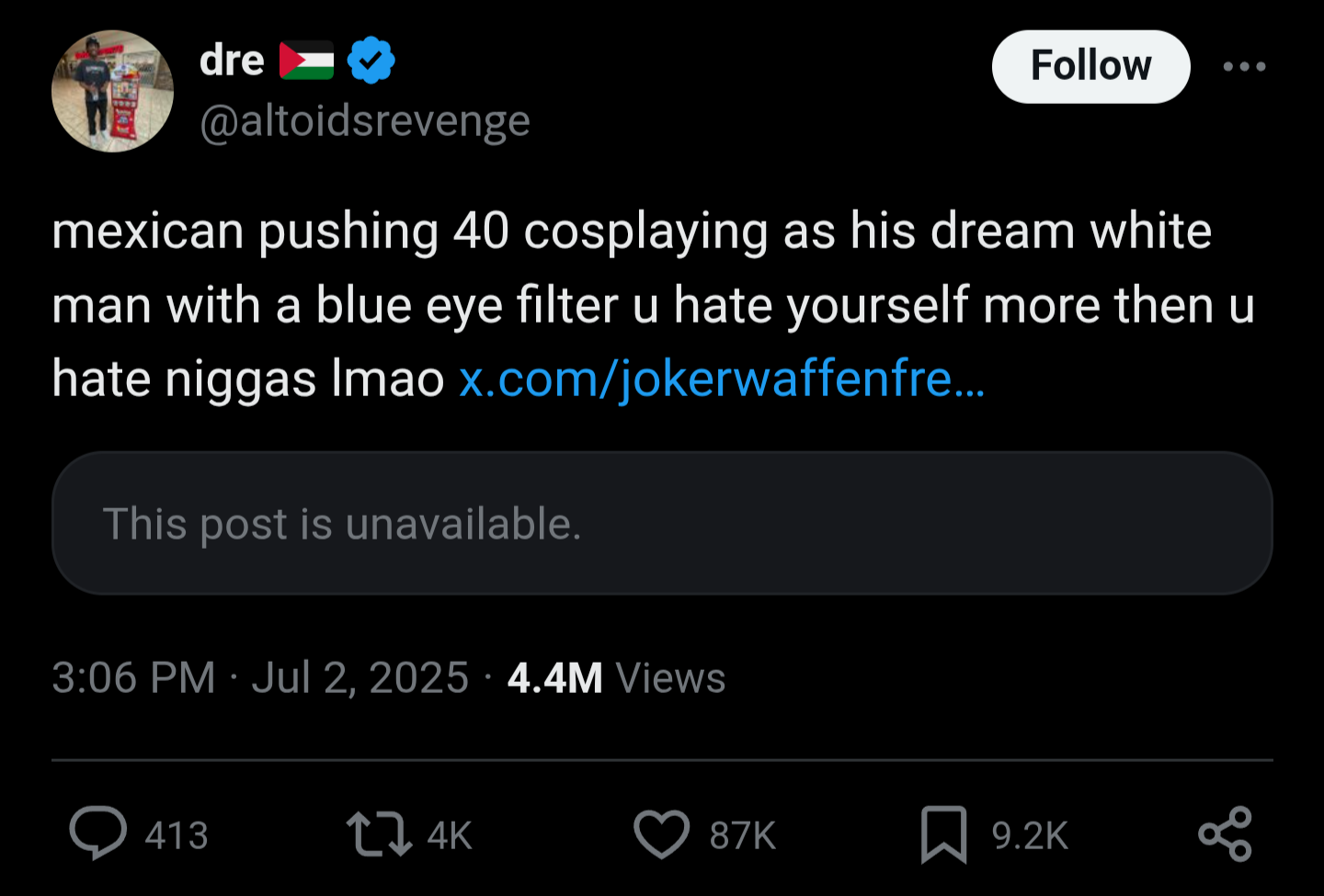The image size is (1324, 896).
Task: Click the blue verified checkmark badge
Action: (x=371, y=61)
